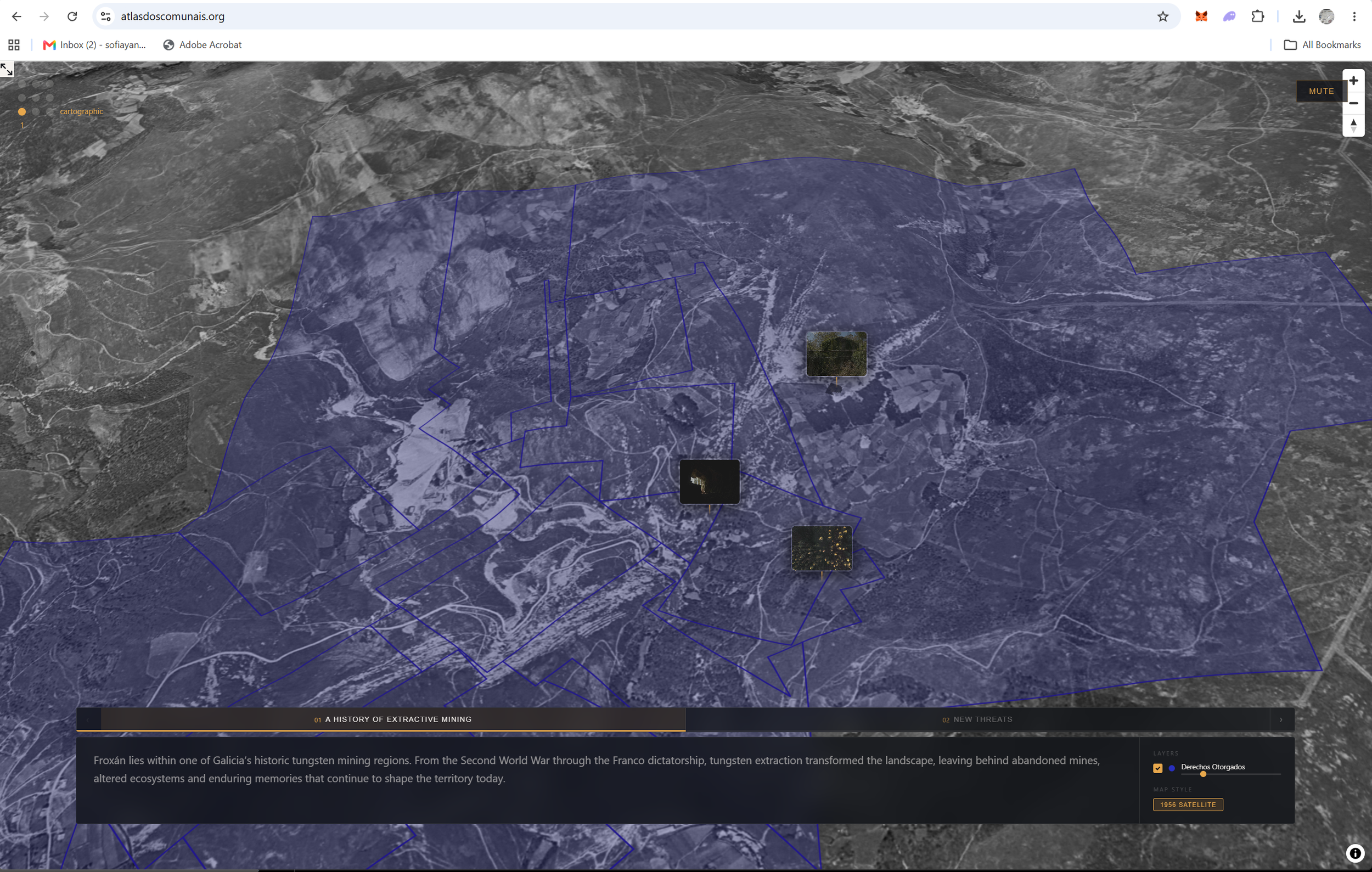This screenshot has height=872, width=1372.
Task: Open the MetaMask fox extension
Action: click(1201, 16)
